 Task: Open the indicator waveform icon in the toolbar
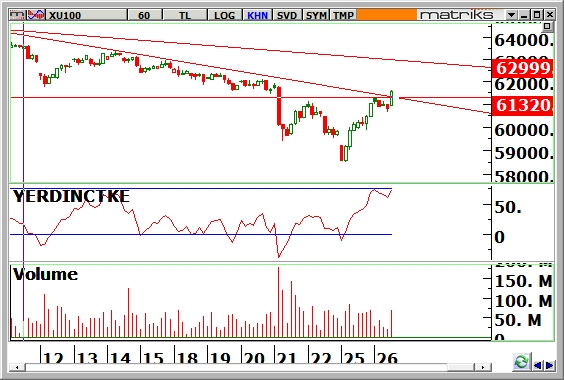click(36, 15)
